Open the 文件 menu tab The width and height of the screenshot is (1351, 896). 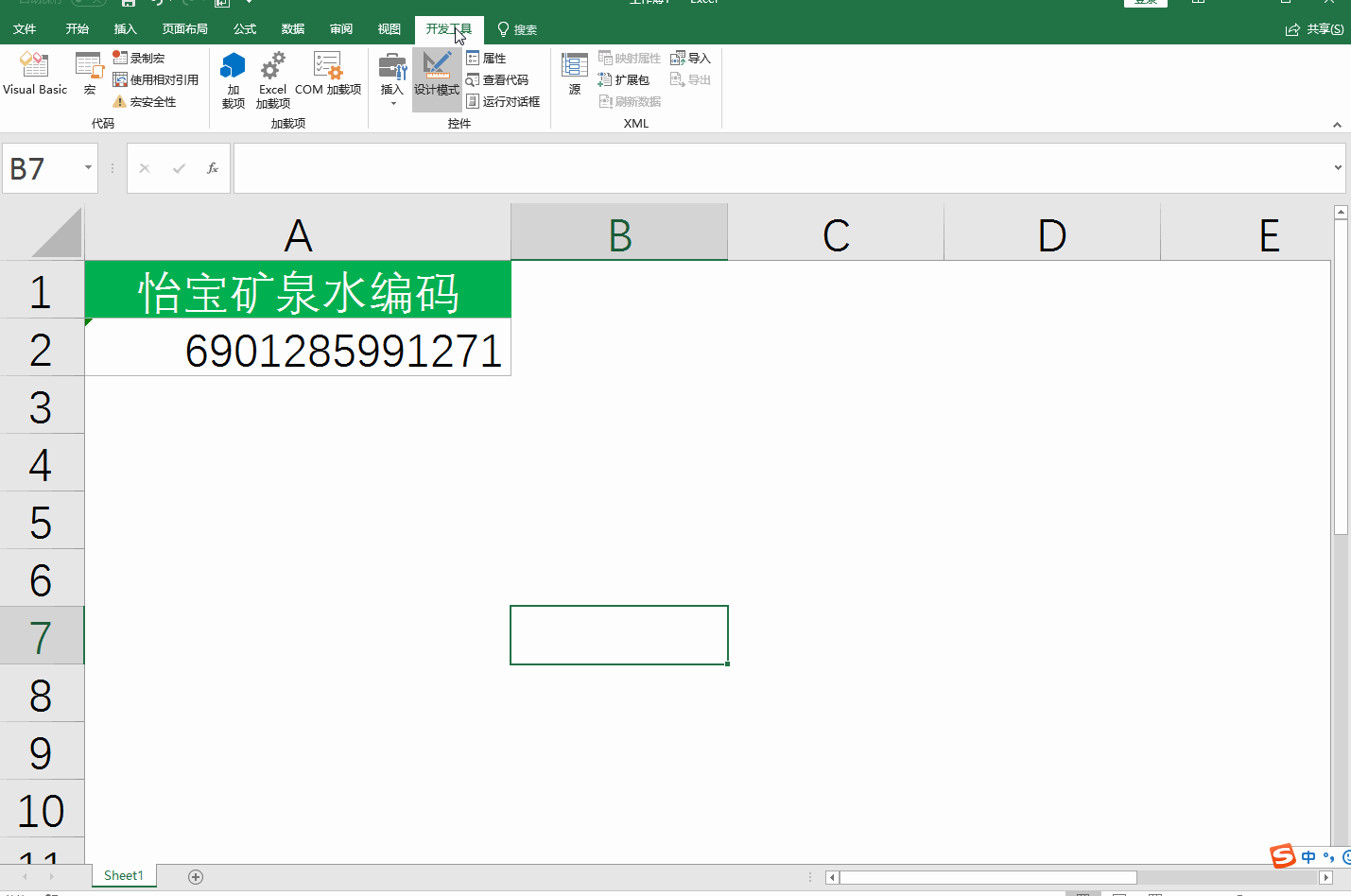pos(25,29)
